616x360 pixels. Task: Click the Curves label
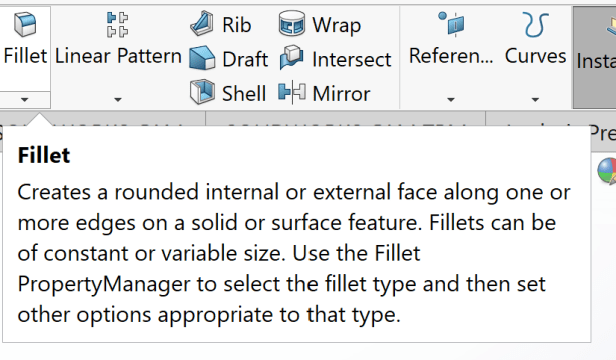535,56
